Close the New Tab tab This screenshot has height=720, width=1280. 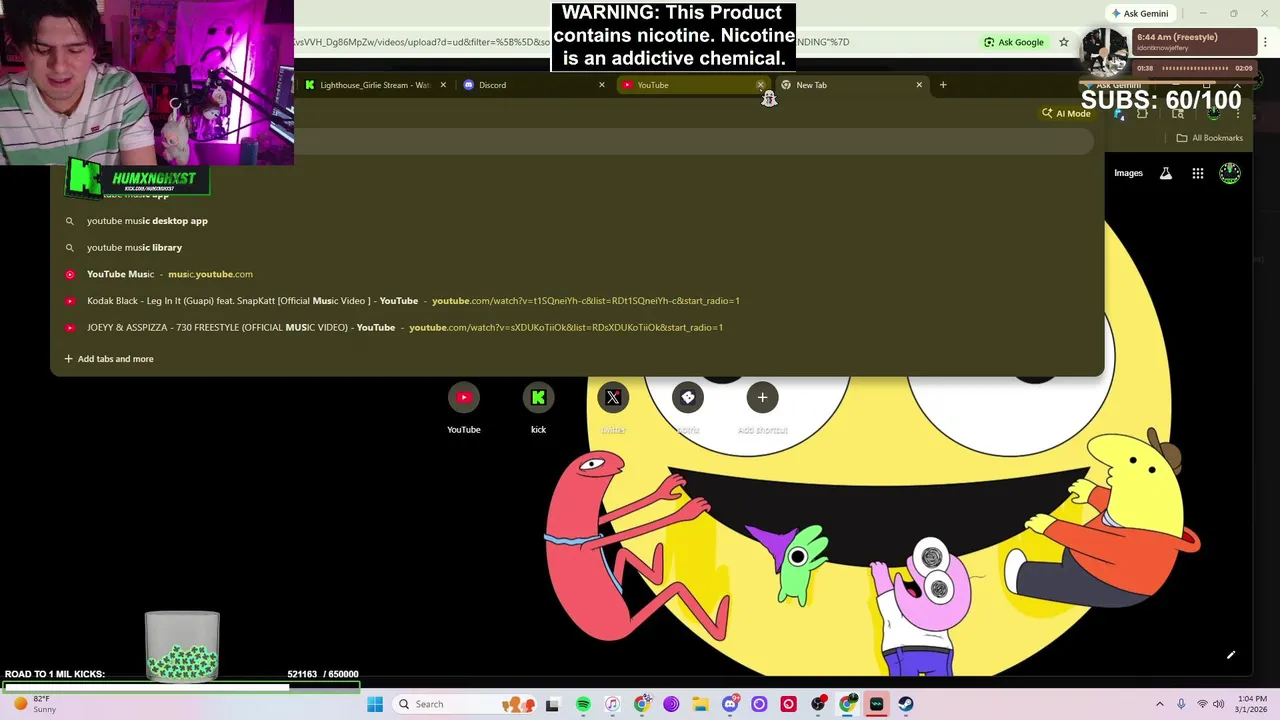coord(919,85)
